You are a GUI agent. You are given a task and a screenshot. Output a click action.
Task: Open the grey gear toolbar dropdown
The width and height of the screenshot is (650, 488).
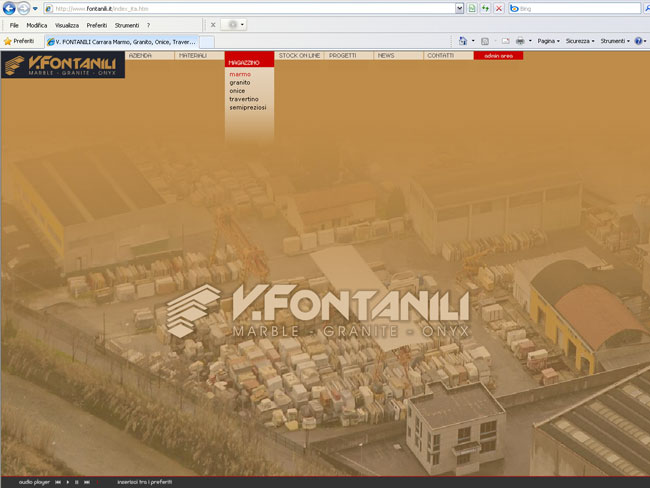pyautogui.click(x=233, y=25)
